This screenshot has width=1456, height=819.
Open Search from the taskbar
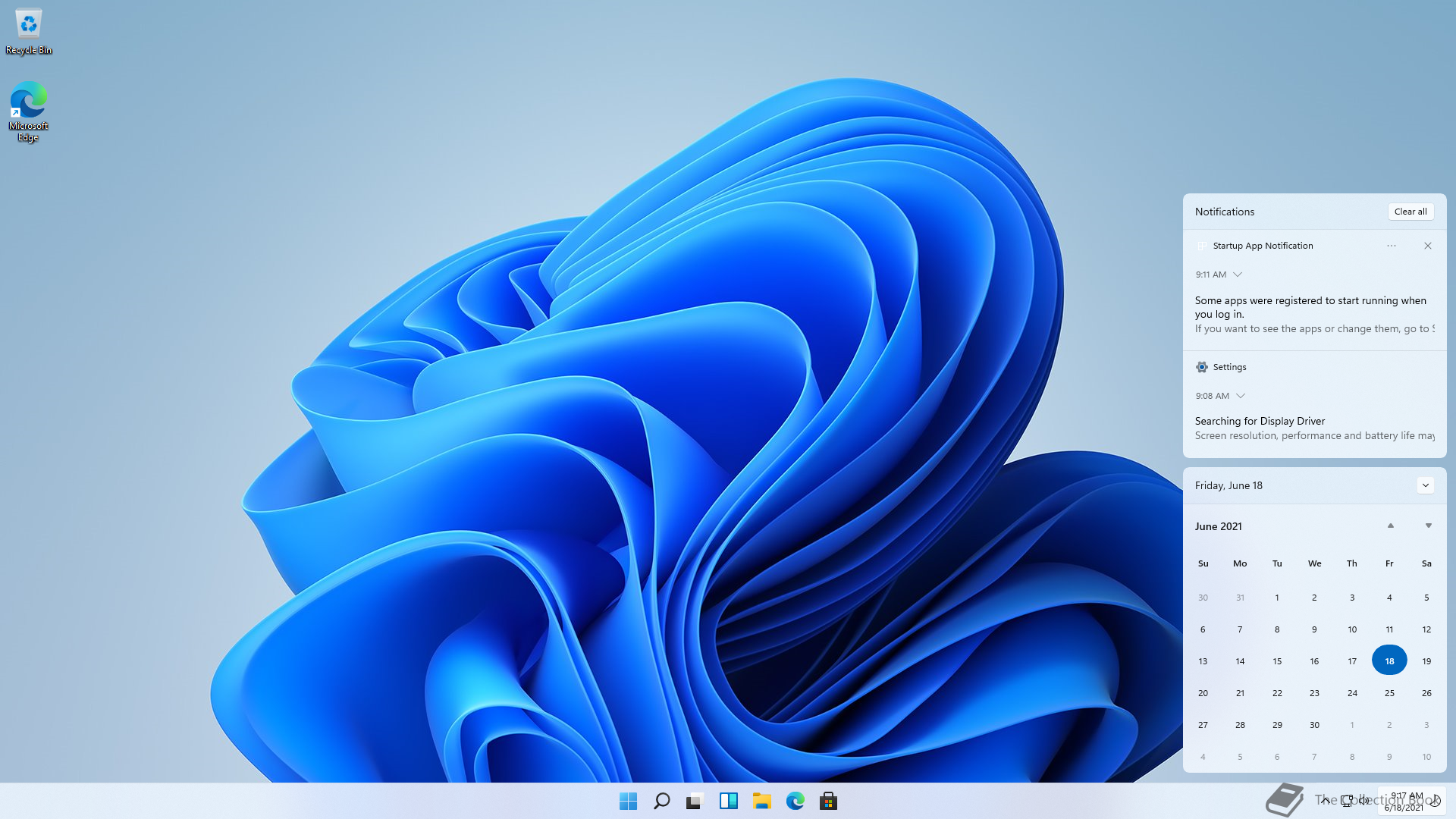click(661, 801)
